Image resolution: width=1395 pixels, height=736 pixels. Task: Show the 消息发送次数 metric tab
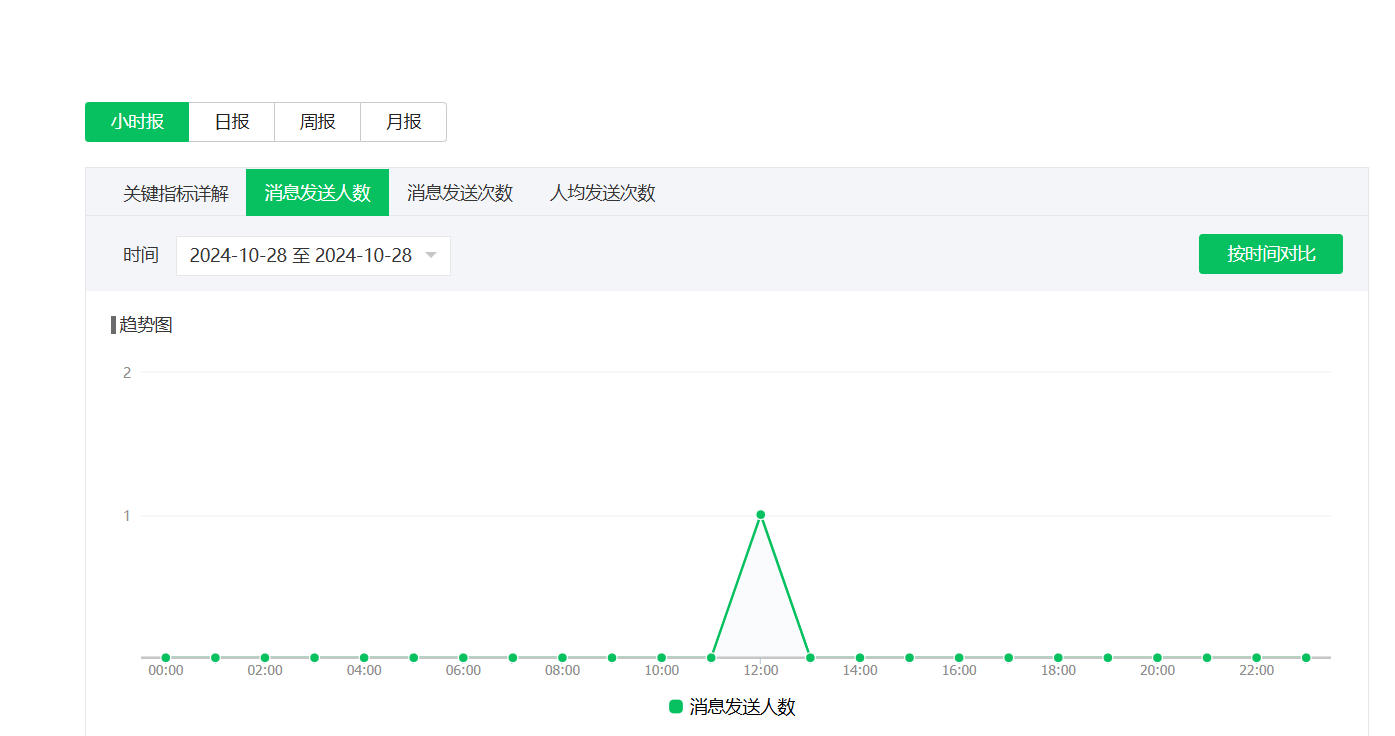coord(460,193)
